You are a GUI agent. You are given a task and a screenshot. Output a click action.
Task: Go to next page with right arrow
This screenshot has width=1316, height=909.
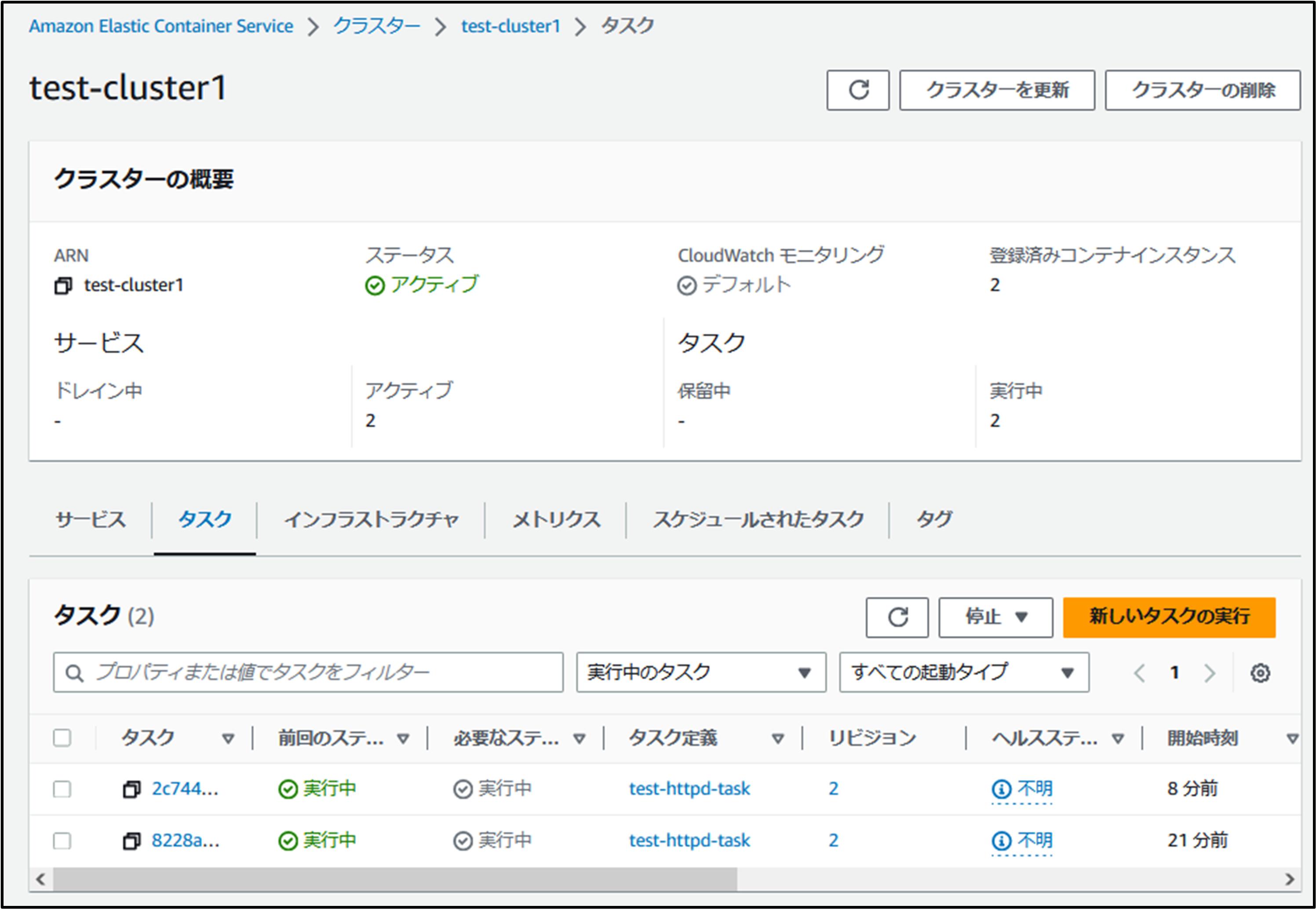tap(1210, 673)
